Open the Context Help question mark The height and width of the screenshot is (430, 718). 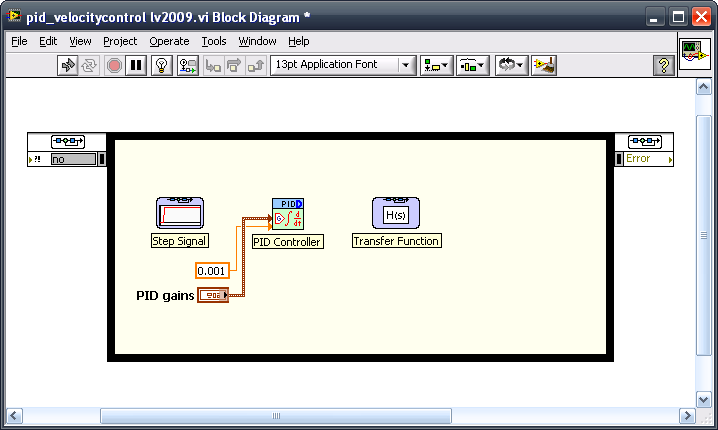(x=663, y=65)
